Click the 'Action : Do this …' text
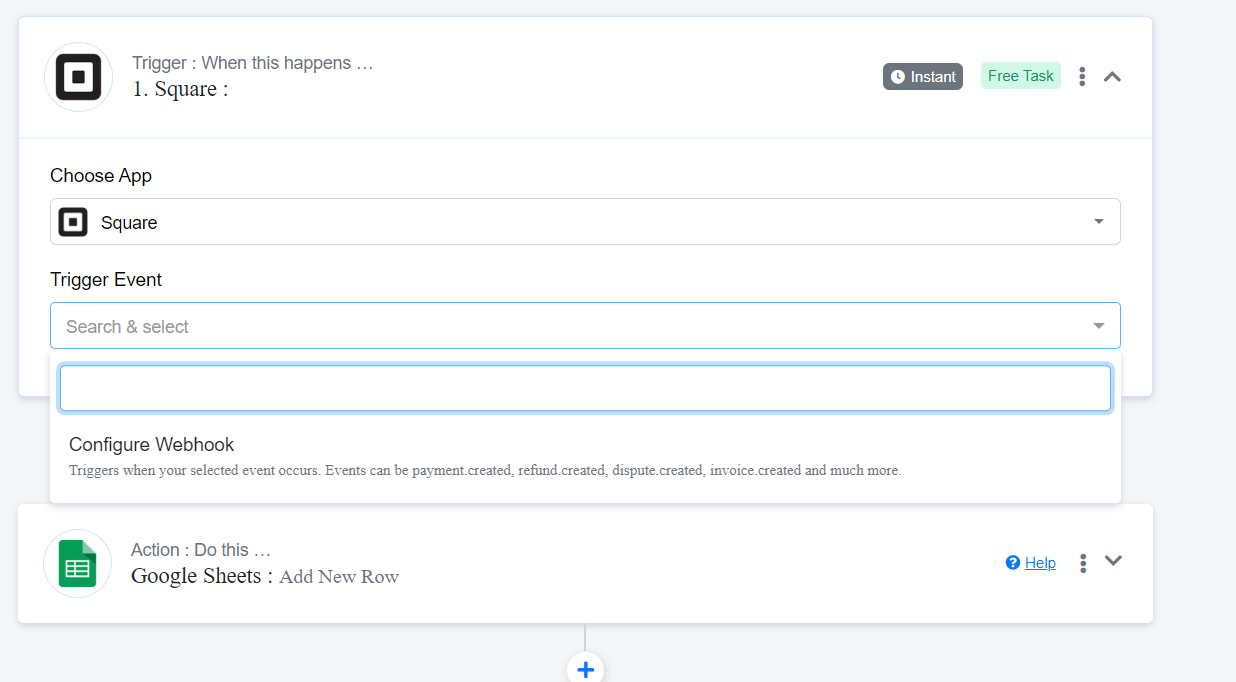This screenshot has width=1236, height=682. 201,550
